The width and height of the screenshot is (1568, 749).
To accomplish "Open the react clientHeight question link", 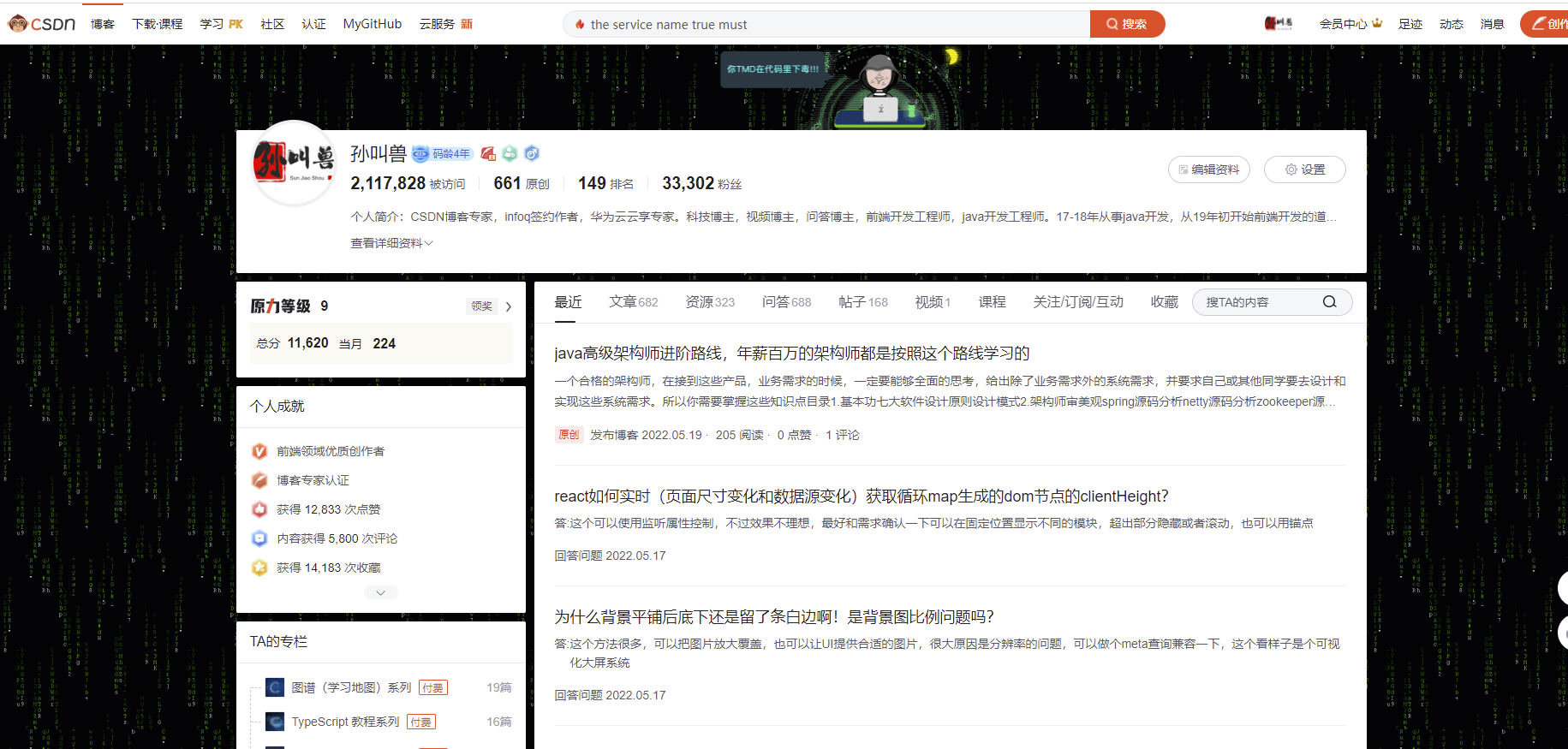I will [x=862, y=496].
